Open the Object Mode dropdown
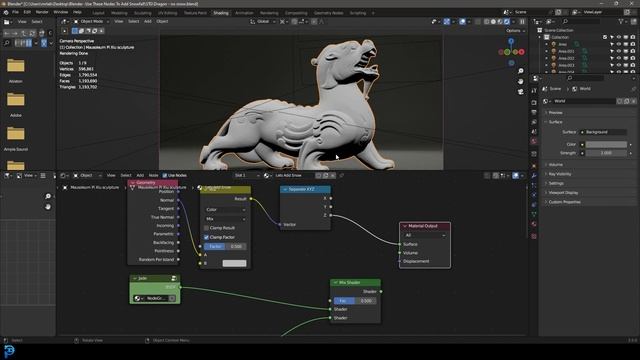The height and width of the screenshot is (360, 640). tap(91, 21)
